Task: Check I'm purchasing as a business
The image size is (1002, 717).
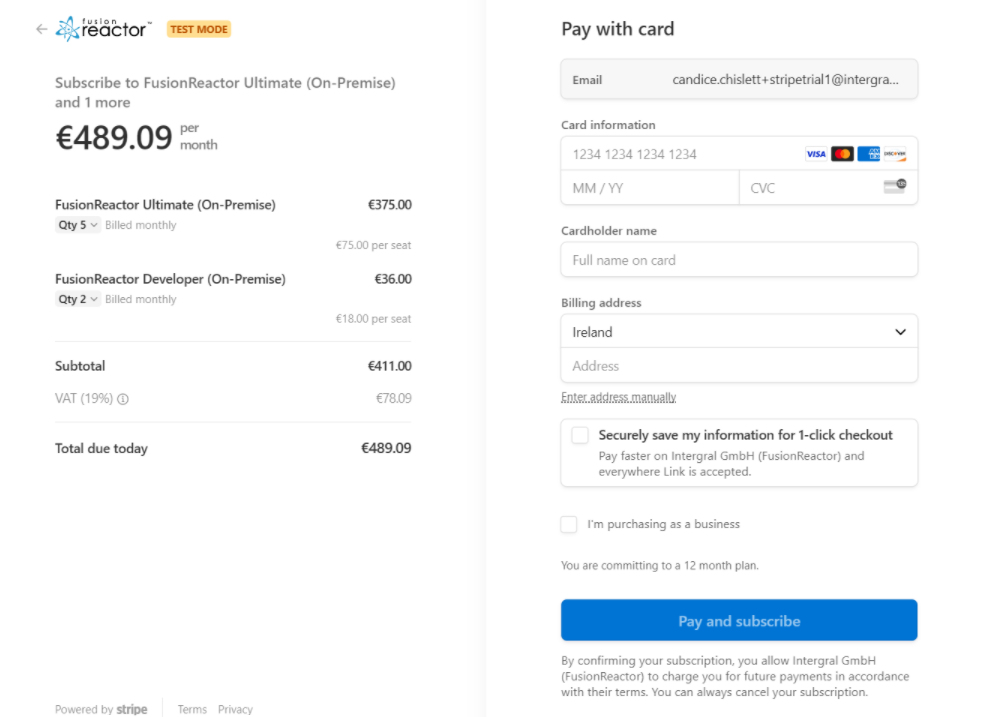Action: [569, 524]
